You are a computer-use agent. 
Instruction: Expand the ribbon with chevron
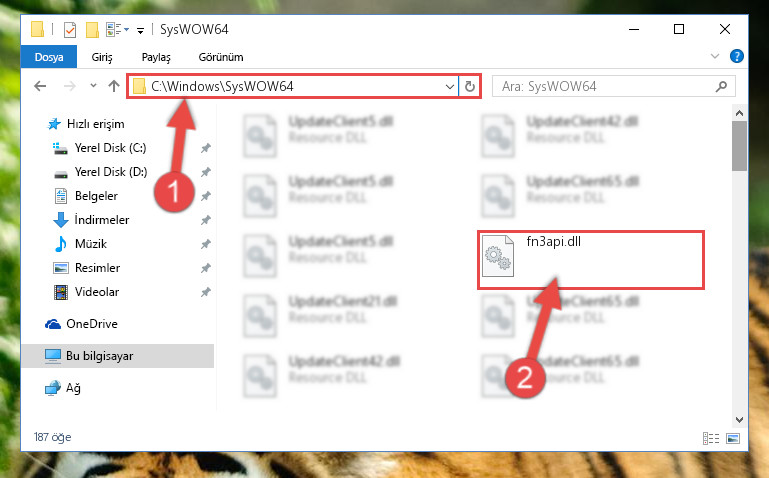point(715,56)
